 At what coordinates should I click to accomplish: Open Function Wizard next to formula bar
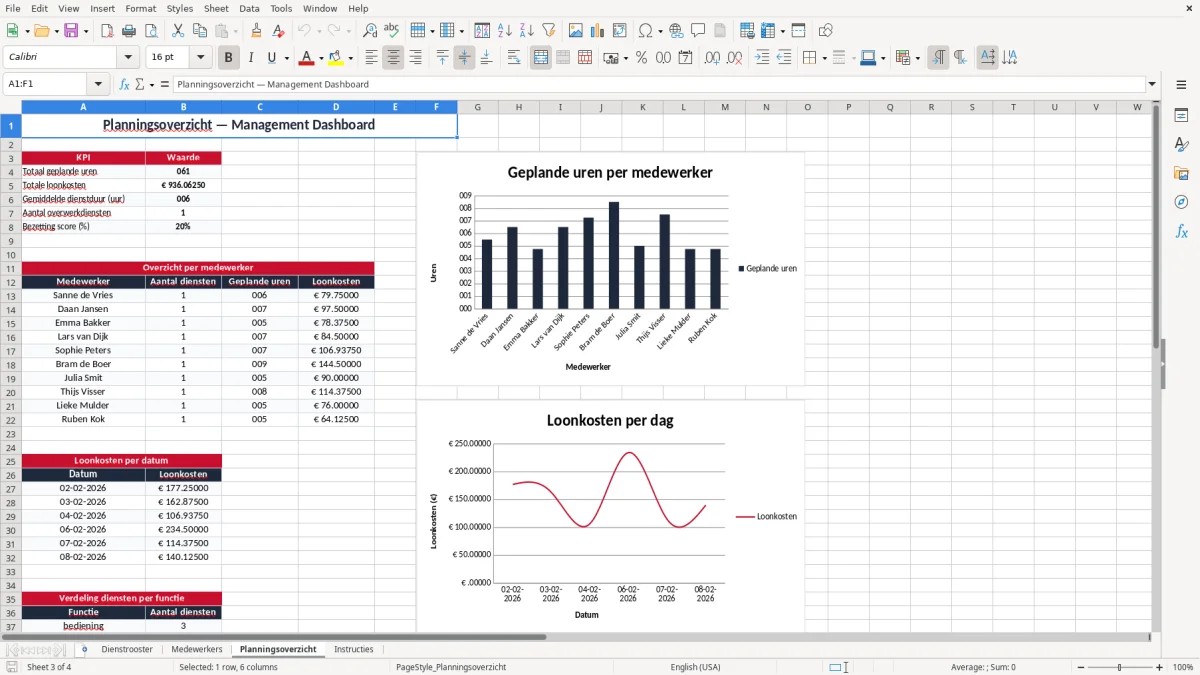coord(125,84)
